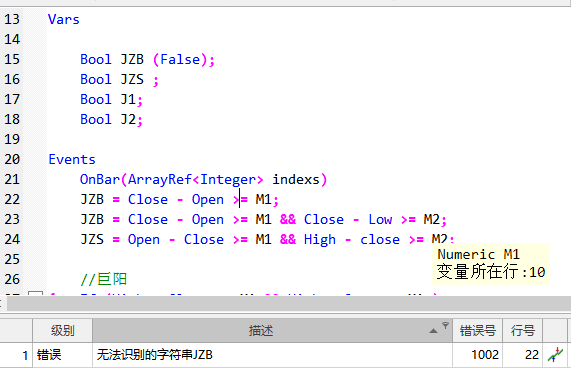The image size is (571, 392).
Task: Open the filter funnel in 描述 header
Action: [x=445, y=325]
